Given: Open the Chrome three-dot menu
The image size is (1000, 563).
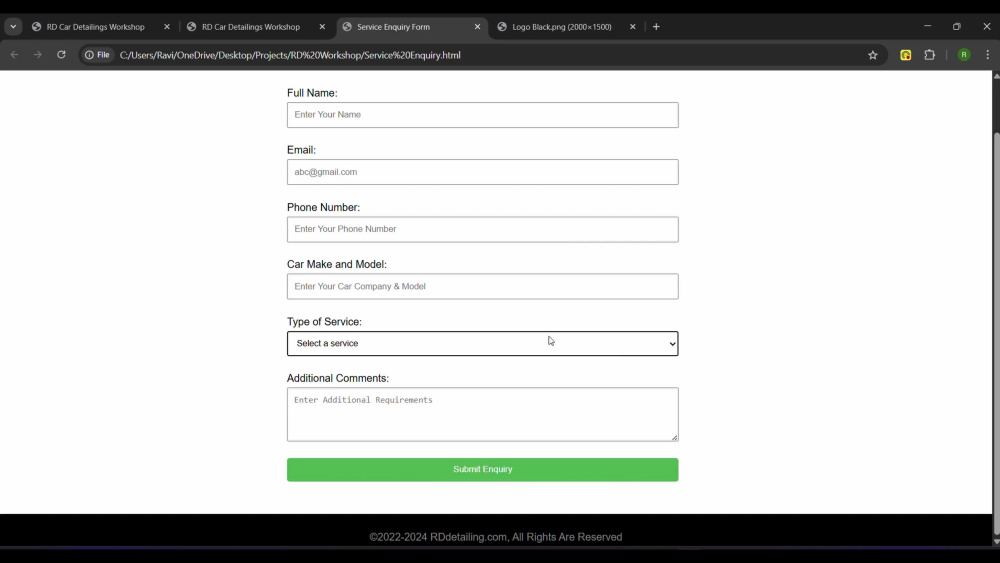Looking at the screenshot, I should click(x=987, y=55).
